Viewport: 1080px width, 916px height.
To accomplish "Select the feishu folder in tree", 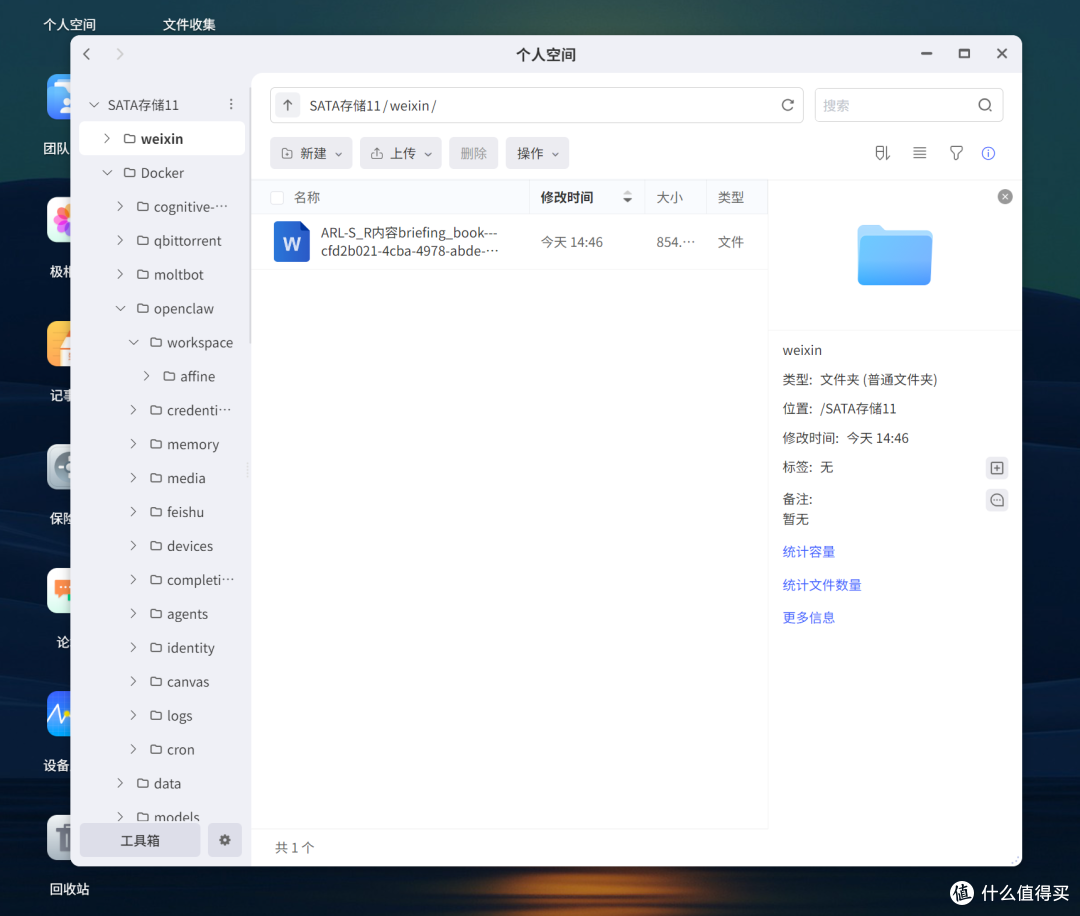I will pyautogui.click(x=185, y=512).
